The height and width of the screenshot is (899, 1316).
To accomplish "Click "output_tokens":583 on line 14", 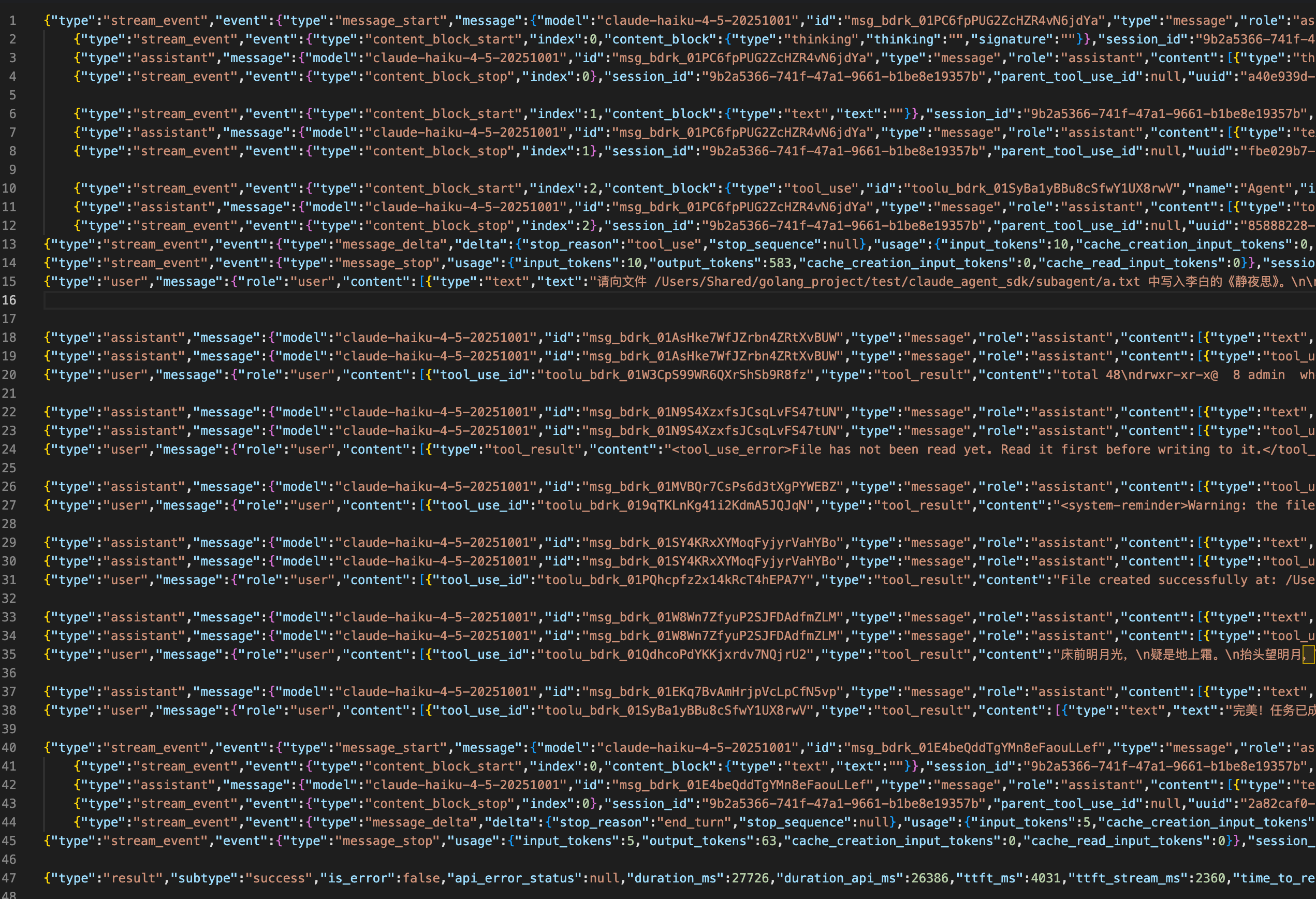I will pos(720,264).
